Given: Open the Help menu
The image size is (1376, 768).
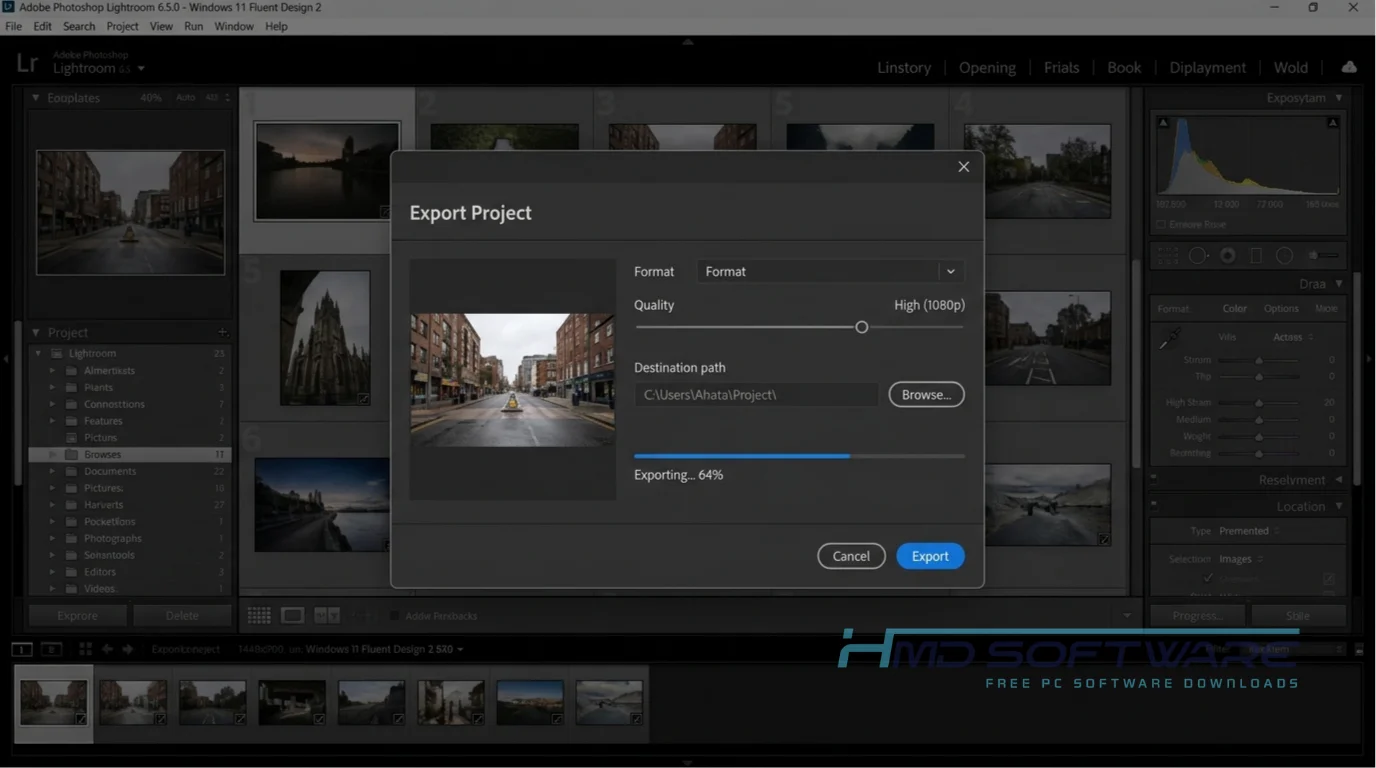Looking at the screenshot, I should pos(276,26).
